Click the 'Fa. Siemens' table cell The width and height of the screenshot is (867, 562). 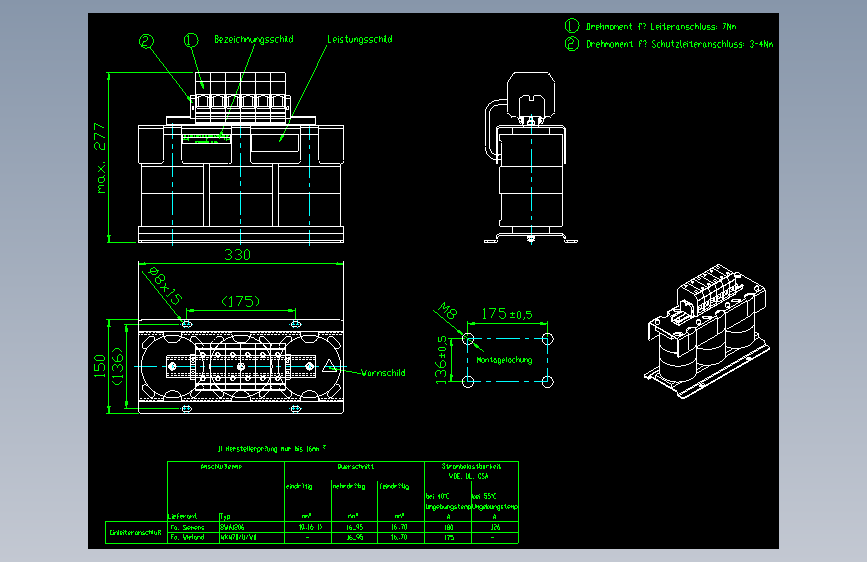point(187,528)
